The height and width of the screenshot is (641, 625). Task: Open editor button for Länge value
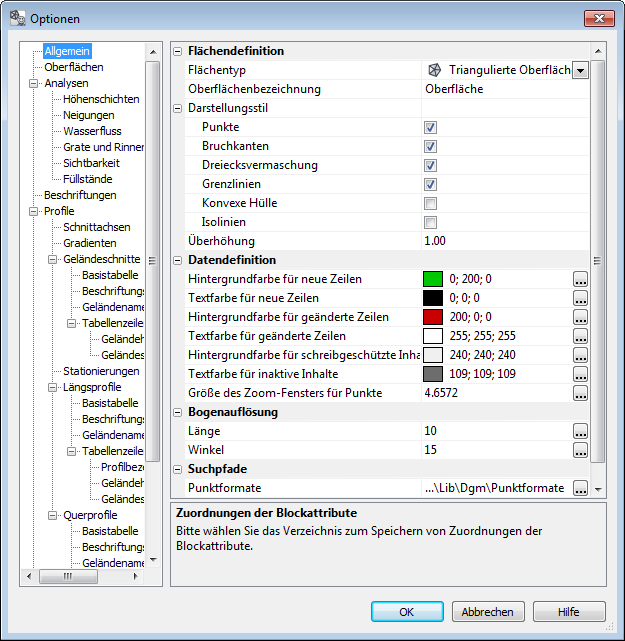[x=580, y=431]
